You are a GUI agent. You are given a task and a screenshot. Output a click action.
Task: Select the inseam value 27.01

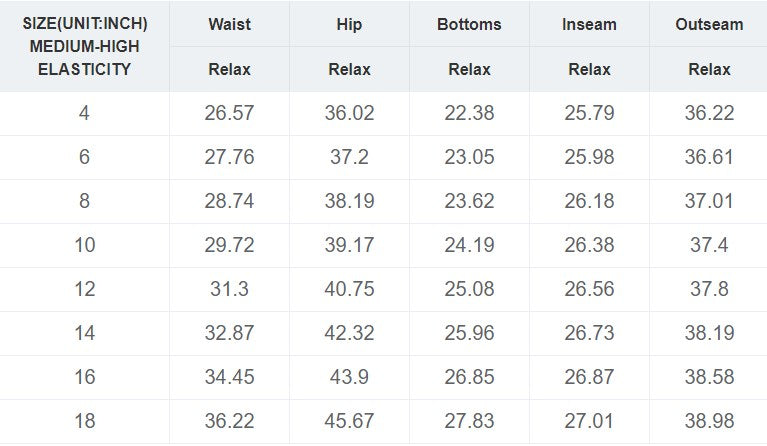click(589, 422)
